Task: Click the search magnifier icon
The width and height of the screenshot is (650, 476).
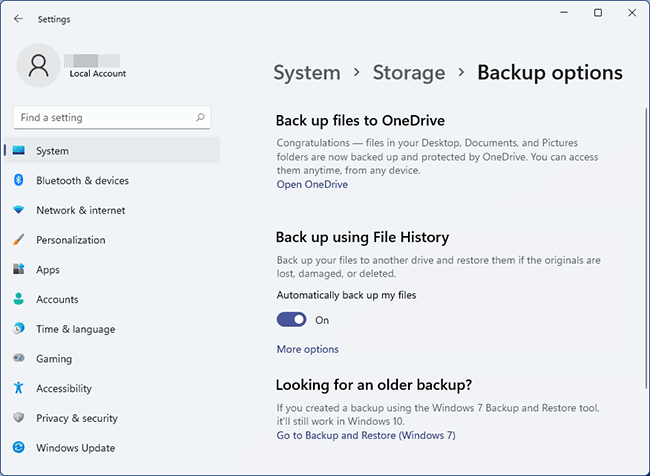Action: tap(201, 118)
